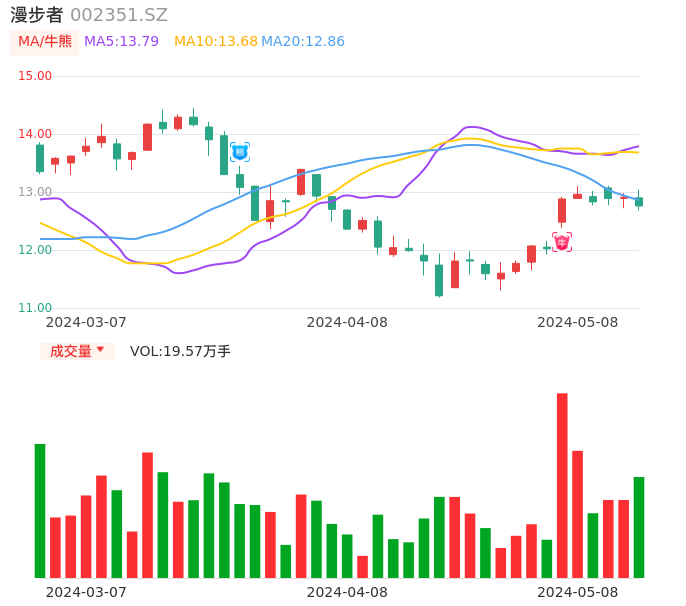Viewport: 686px width, 606px height.
Task: Click the 2024-05-08 date label on price chart
Action: tap(577, 322)
